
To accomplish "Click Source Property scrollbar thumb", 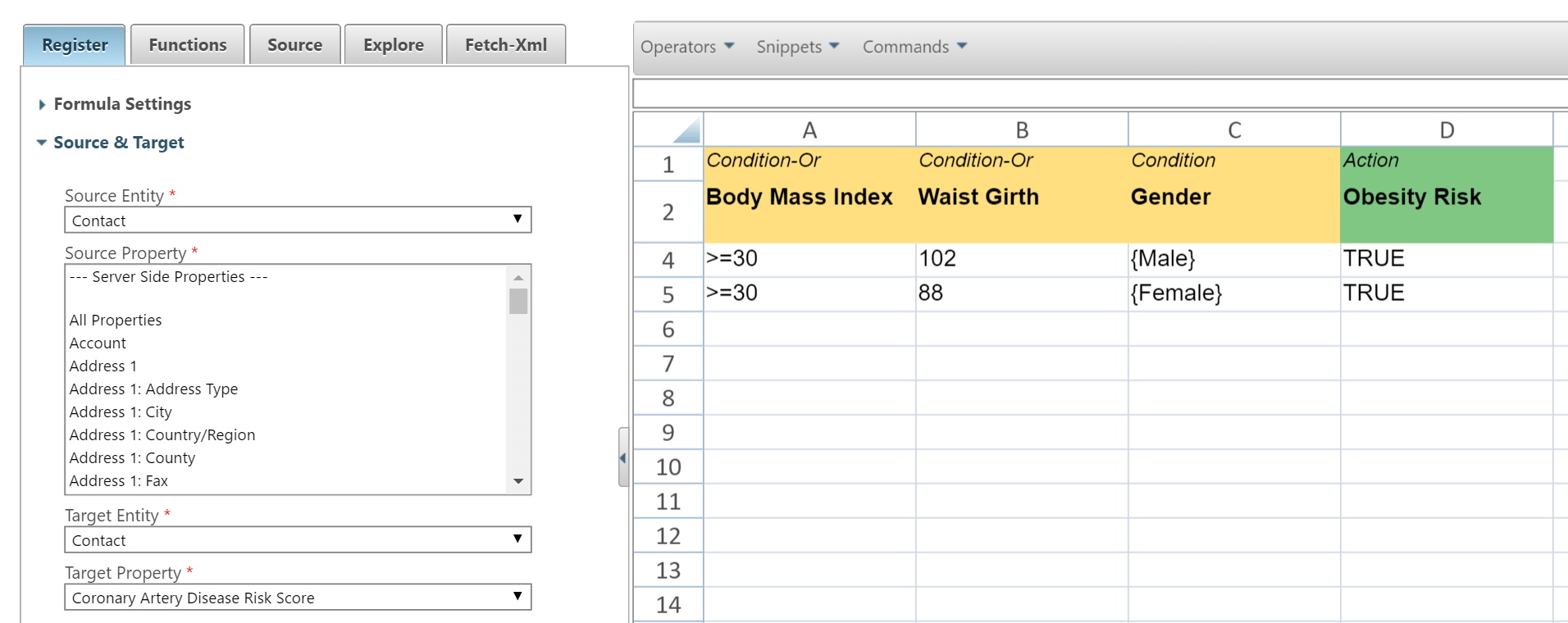I will [x=518, y=302].
